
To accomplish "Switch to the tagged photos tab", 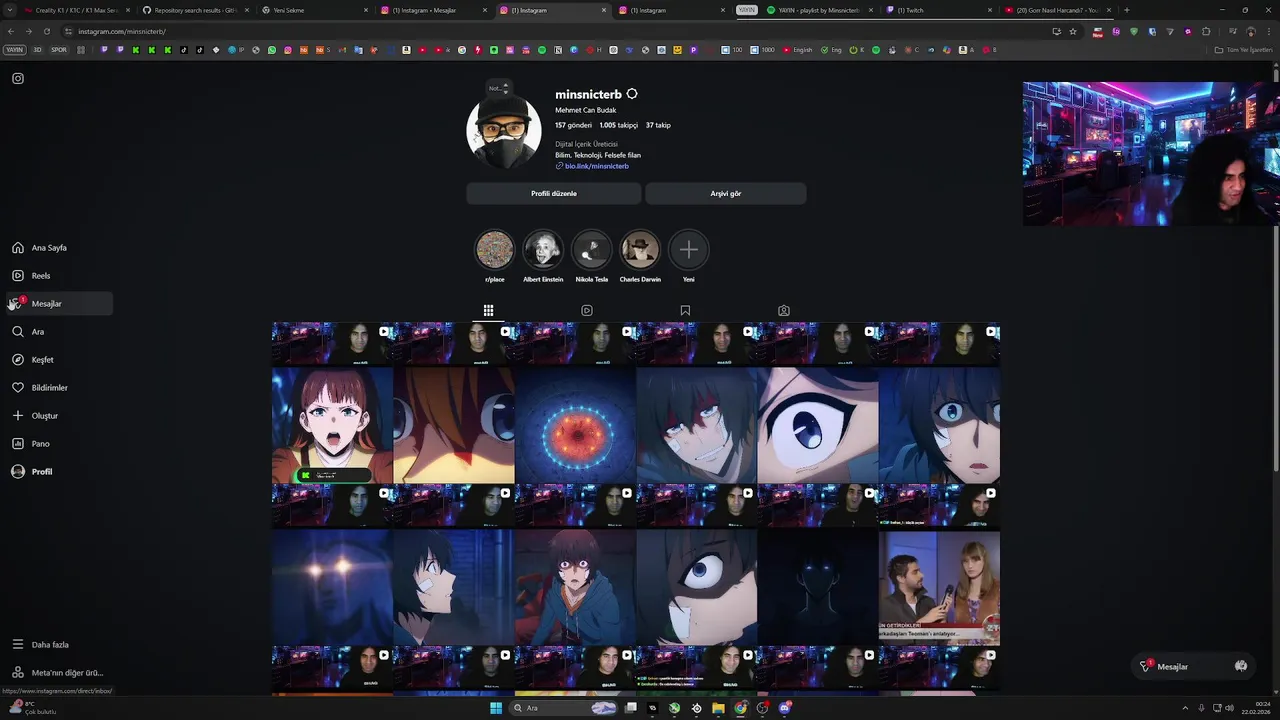I will 784,310.
